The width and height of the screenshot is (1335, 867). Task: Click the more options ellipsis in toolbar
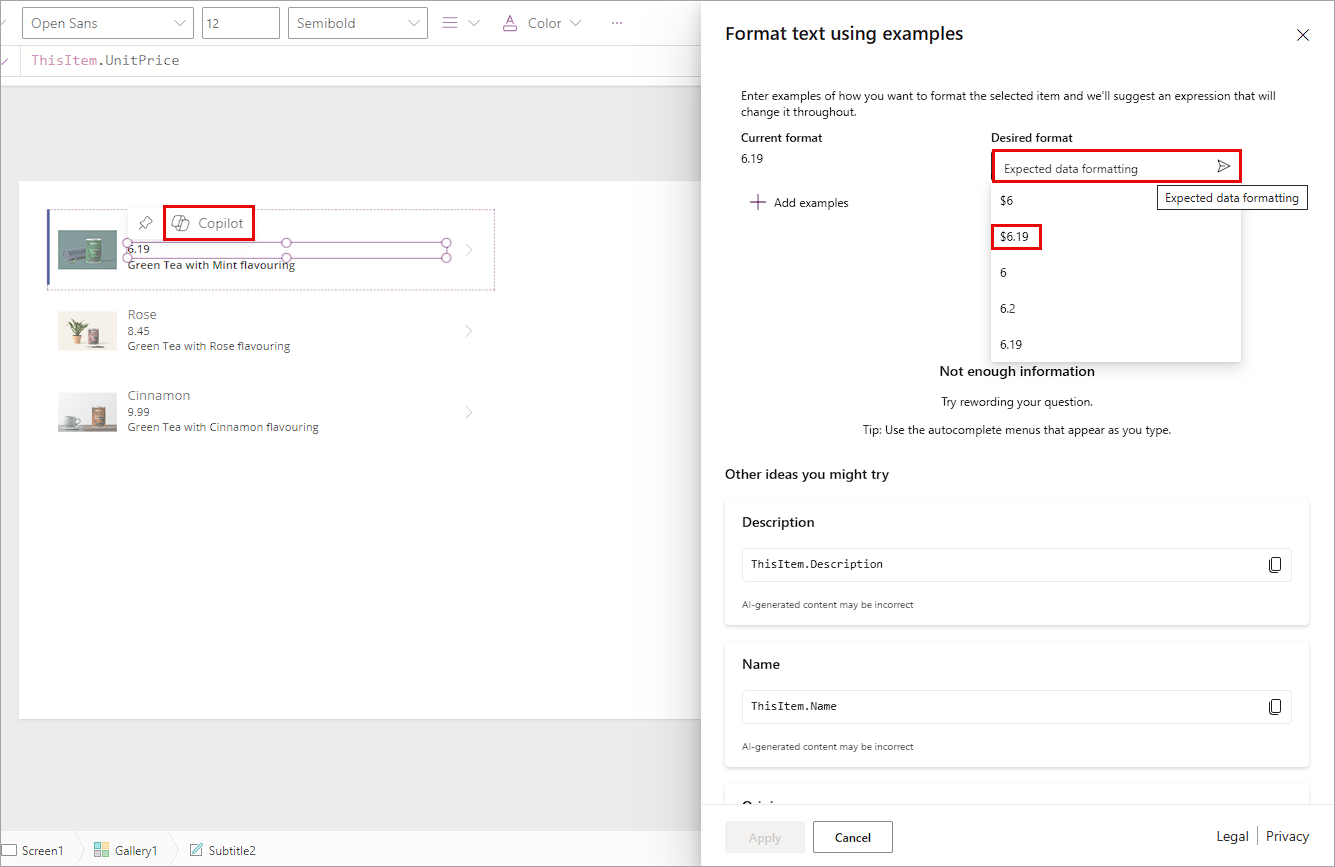[x=617, y=23]
